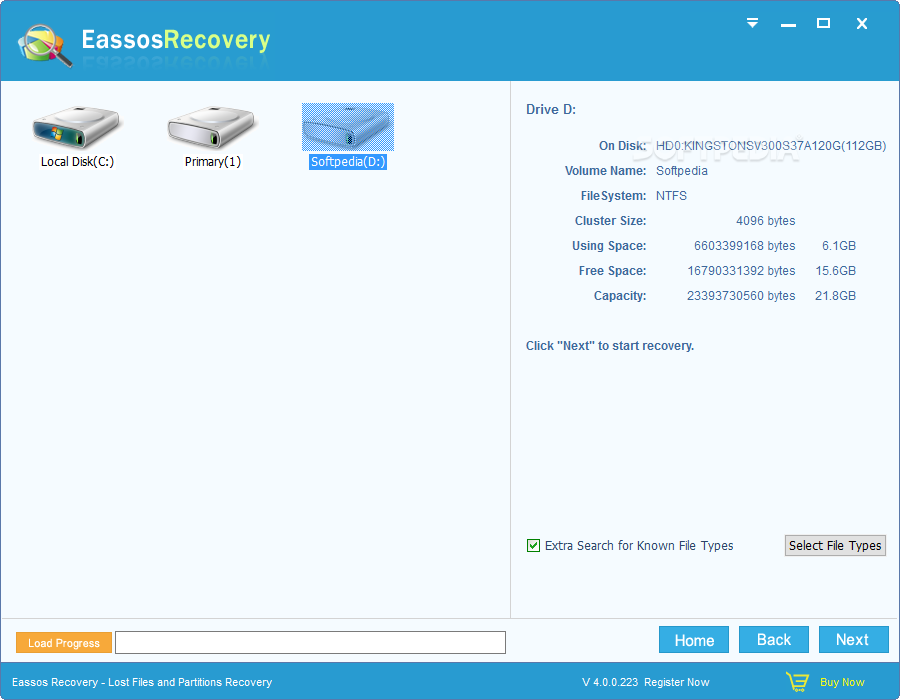The image size is (900, 700).
Task: Click the Local Disk(C:) label
Action: [77, 162]
